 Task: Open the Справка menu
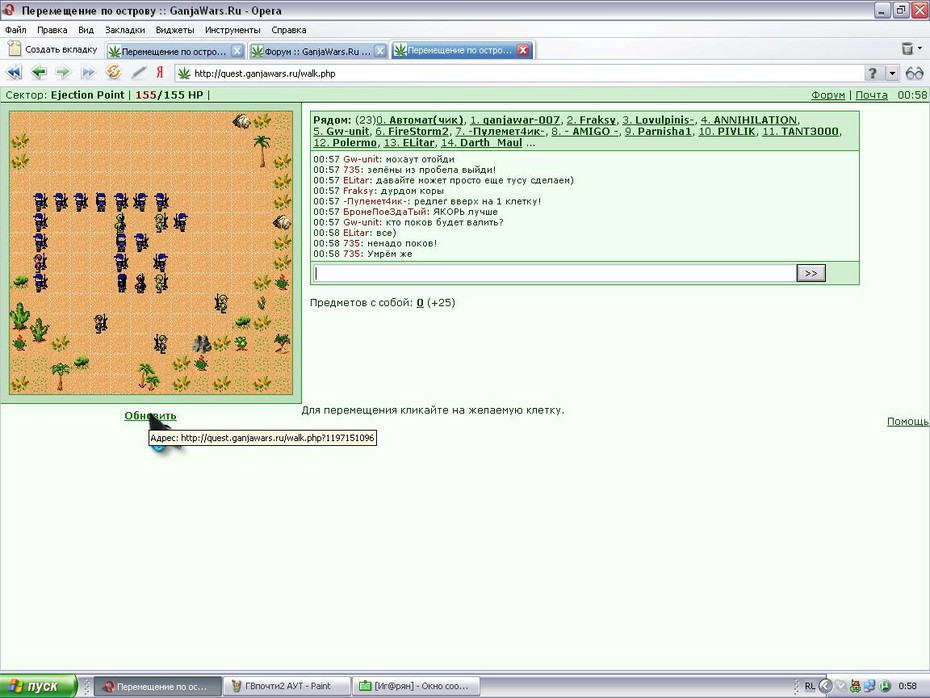point(289,30)
